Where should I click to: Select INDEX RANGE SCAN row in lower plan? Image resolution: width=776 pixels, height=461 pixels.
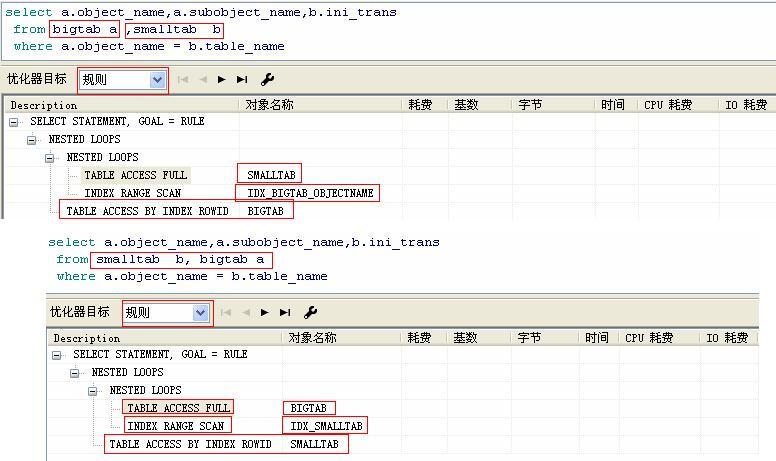tap(176, 426)
